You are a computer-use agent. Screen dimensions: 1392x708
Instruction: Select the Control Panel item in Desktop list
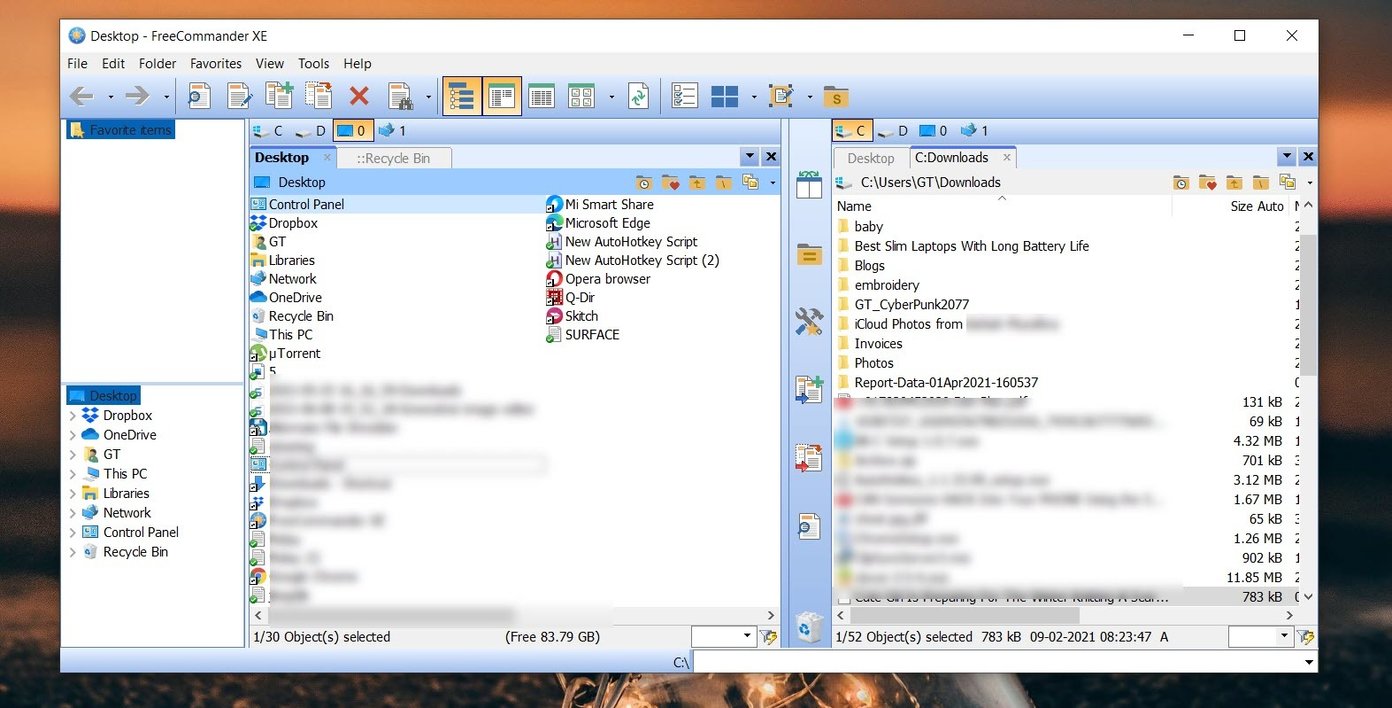point(306,204)
